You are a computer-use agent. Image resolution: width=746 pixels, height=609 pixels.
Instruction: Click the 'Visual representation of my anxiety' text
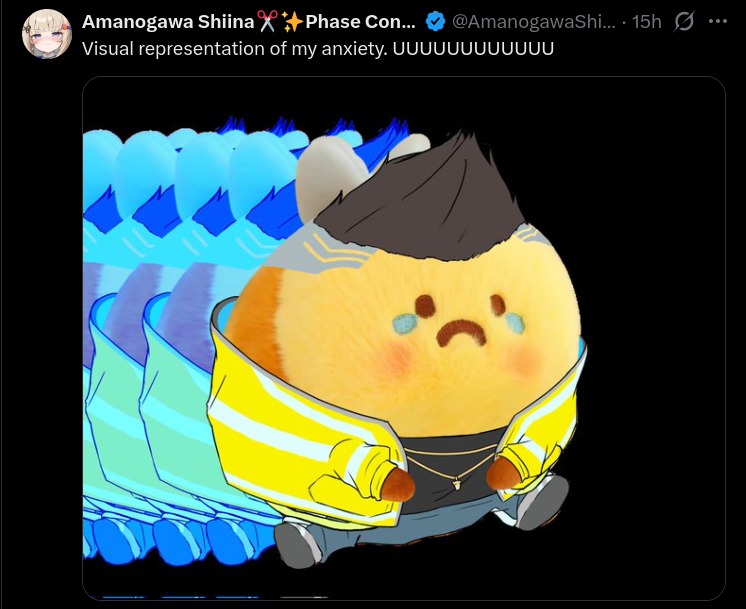pos(235,49)
